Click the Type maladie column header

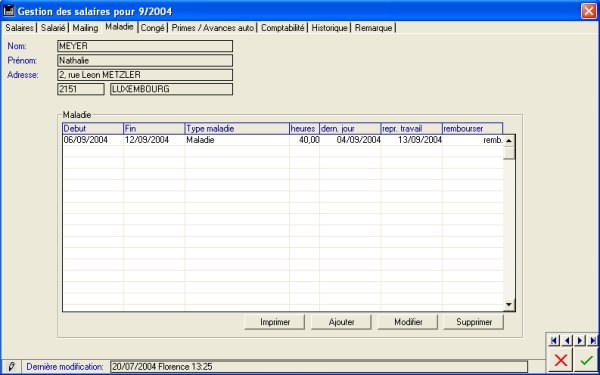click(237, 128)
